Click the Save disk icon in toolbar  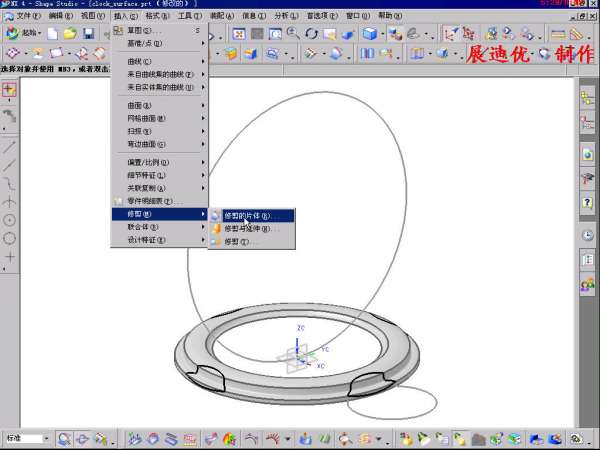pos(88,33)
